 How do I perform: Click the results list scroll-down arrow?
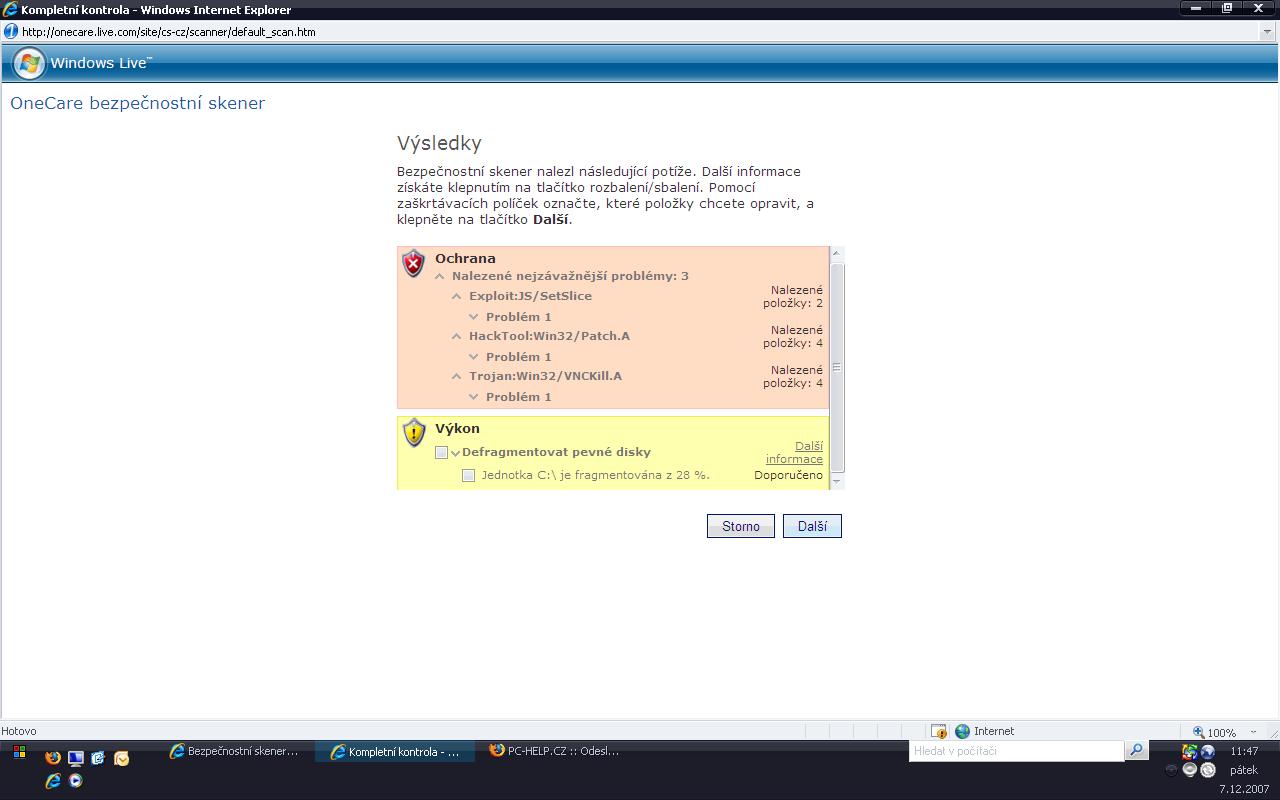click(837, 481)
